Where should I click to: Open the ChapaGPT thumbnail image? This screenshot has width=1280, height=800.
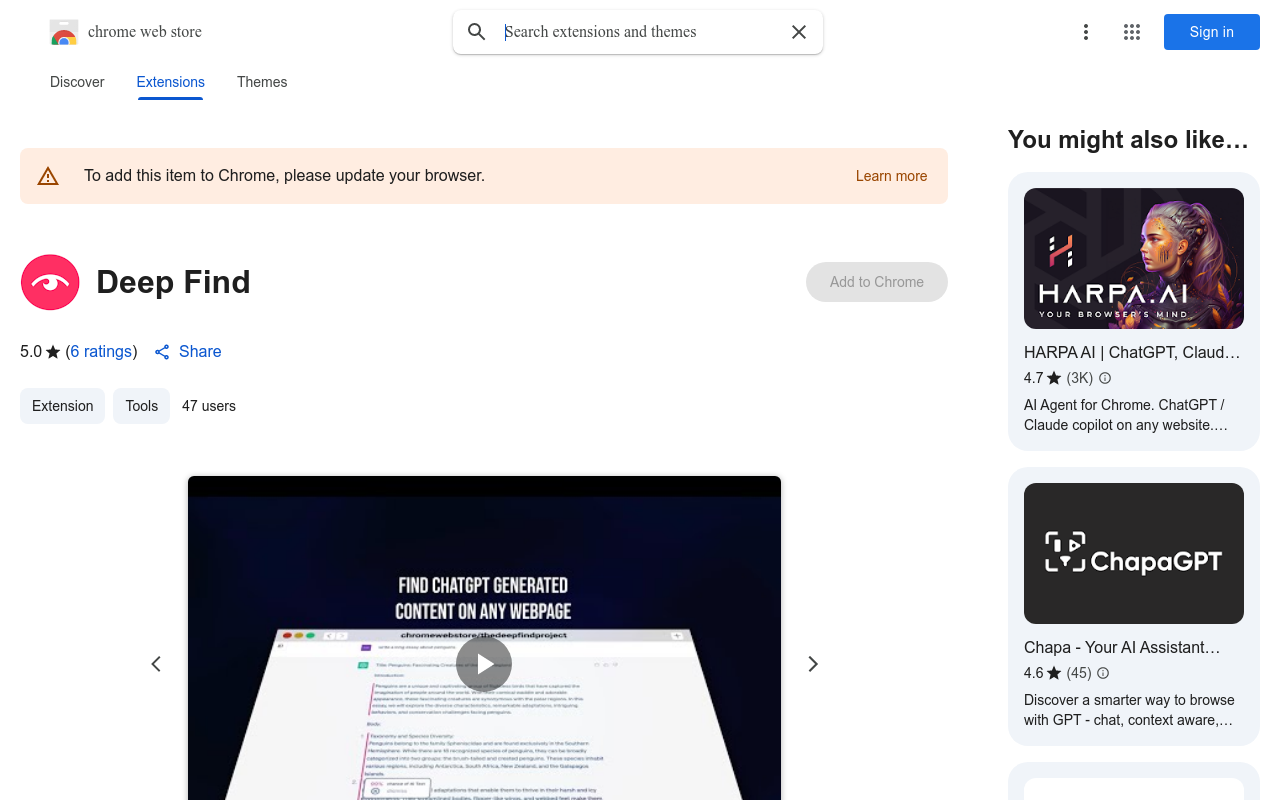(x=1134, y=553)
